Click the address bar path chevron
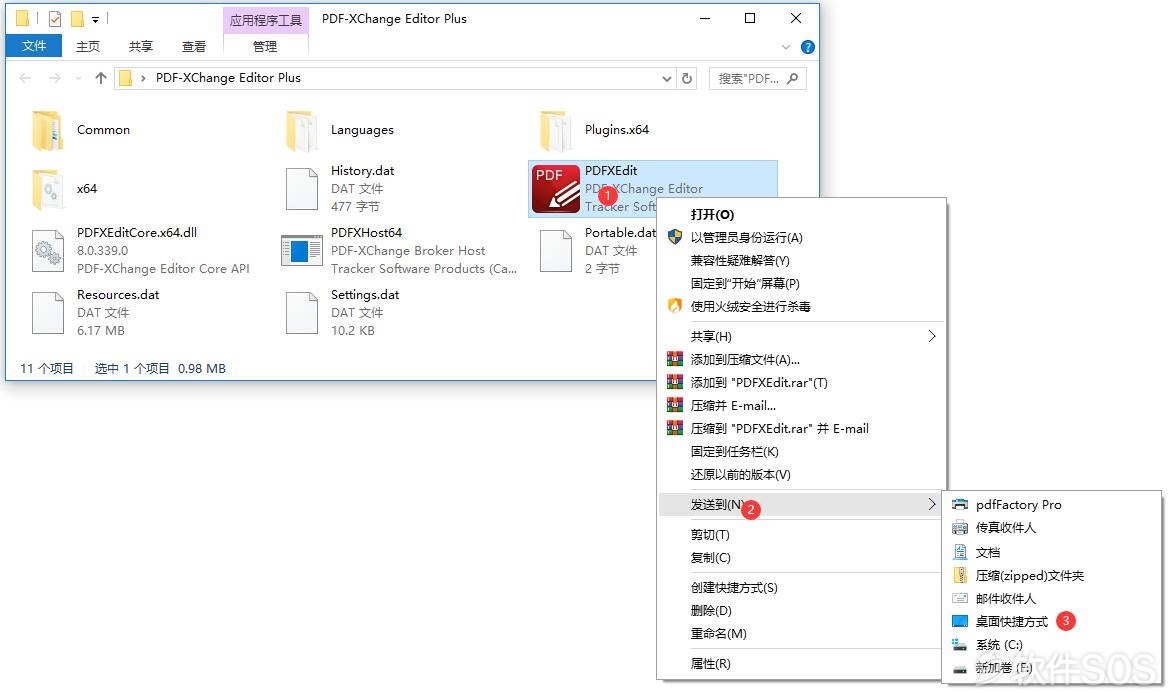Viewport: 1173px width, 698px height. pos(143,78)
